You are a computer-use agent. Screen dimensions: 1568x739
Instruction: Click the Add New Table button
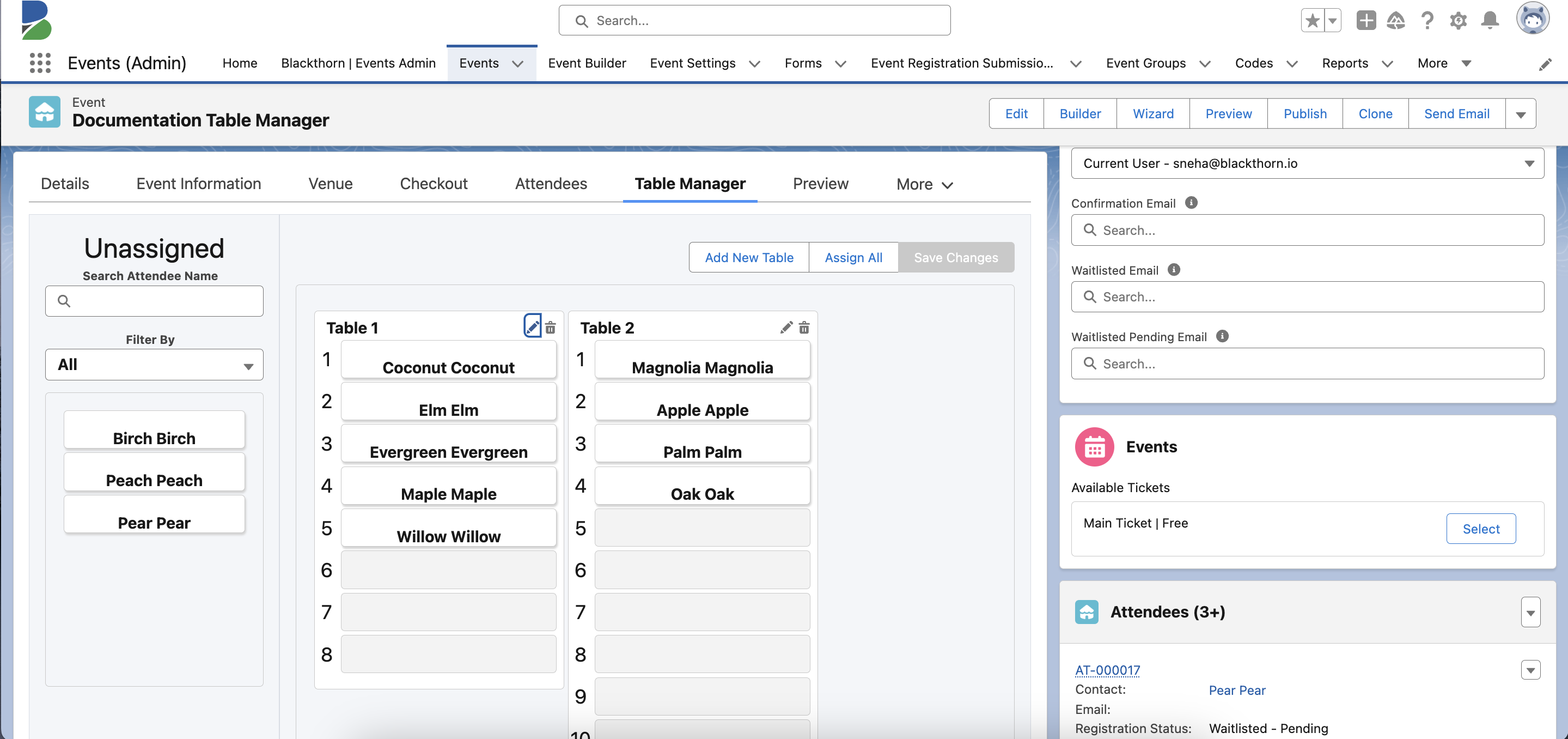click(749, 258)
